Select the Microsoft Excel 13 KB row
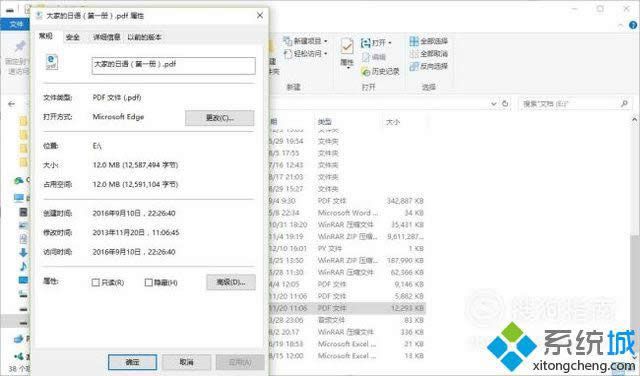This screenshot has width=640, height=376. click(347, 356)
